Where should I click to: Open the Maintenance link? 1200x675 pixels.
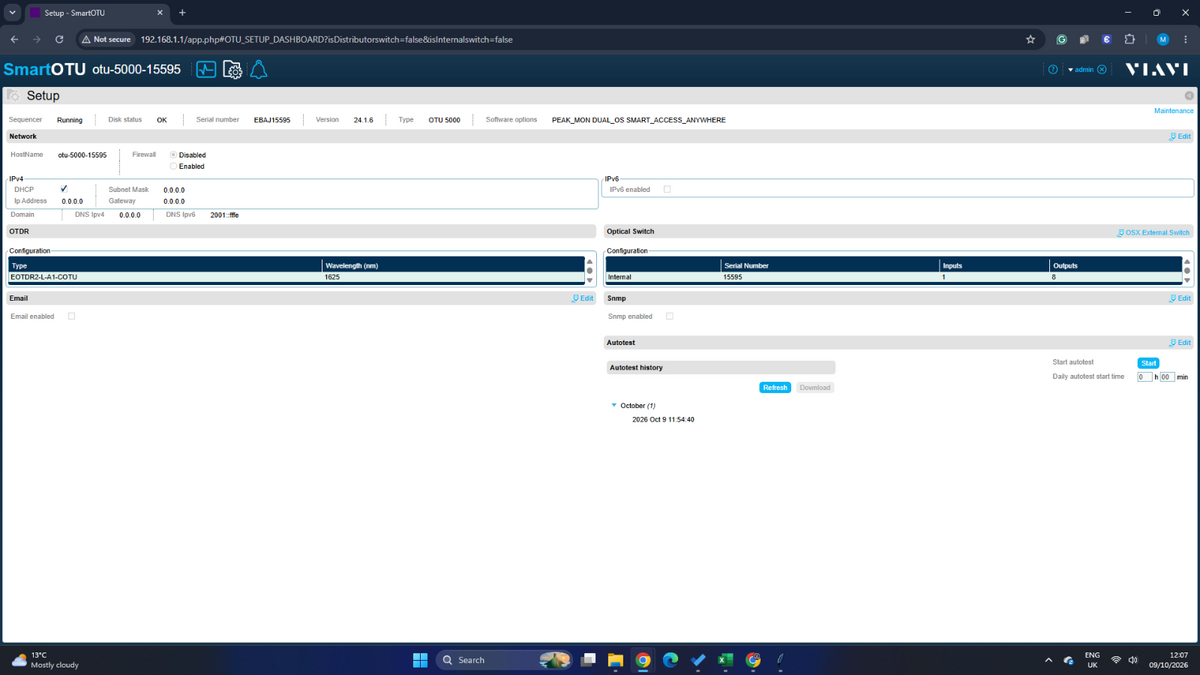[x=1174, y=111]
